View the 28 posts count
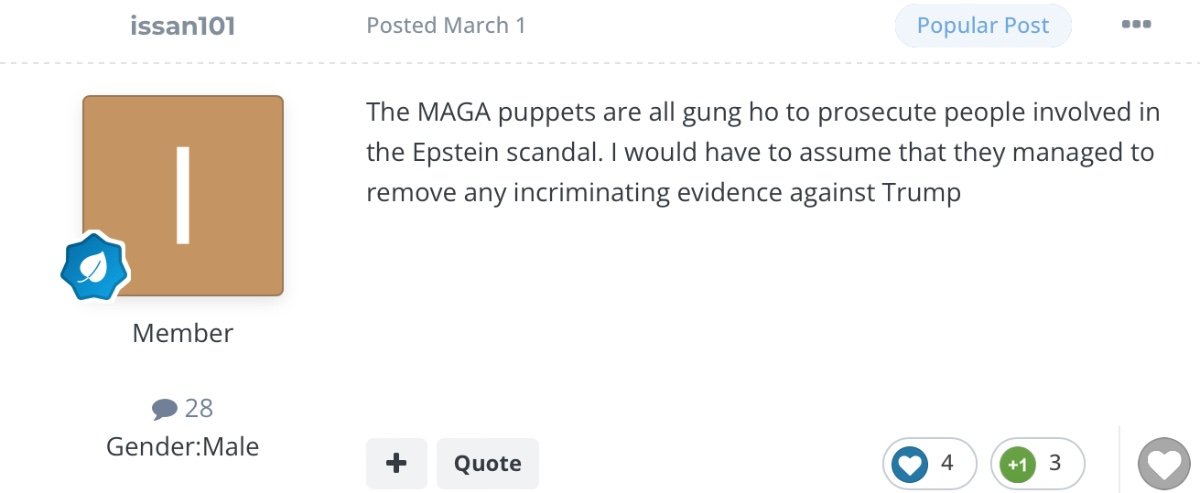 pos(199,408)
